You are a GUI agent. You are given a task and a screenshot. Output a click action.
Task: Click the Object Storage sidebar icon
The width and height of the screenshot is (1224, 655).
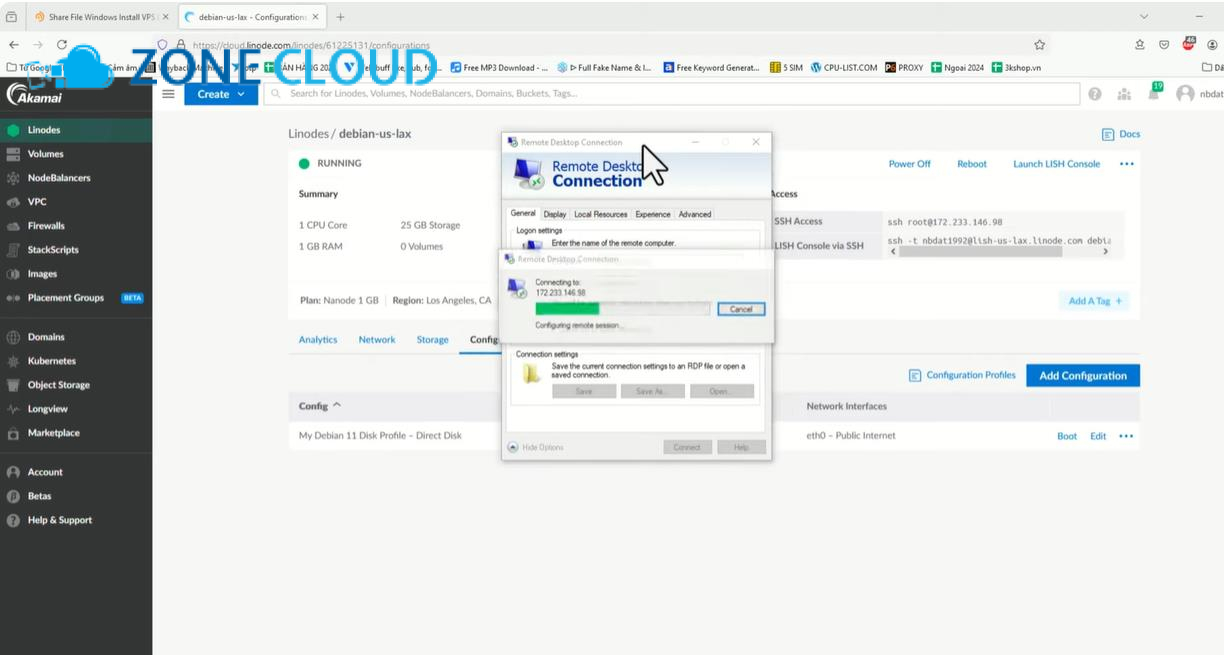pos(12,384)
